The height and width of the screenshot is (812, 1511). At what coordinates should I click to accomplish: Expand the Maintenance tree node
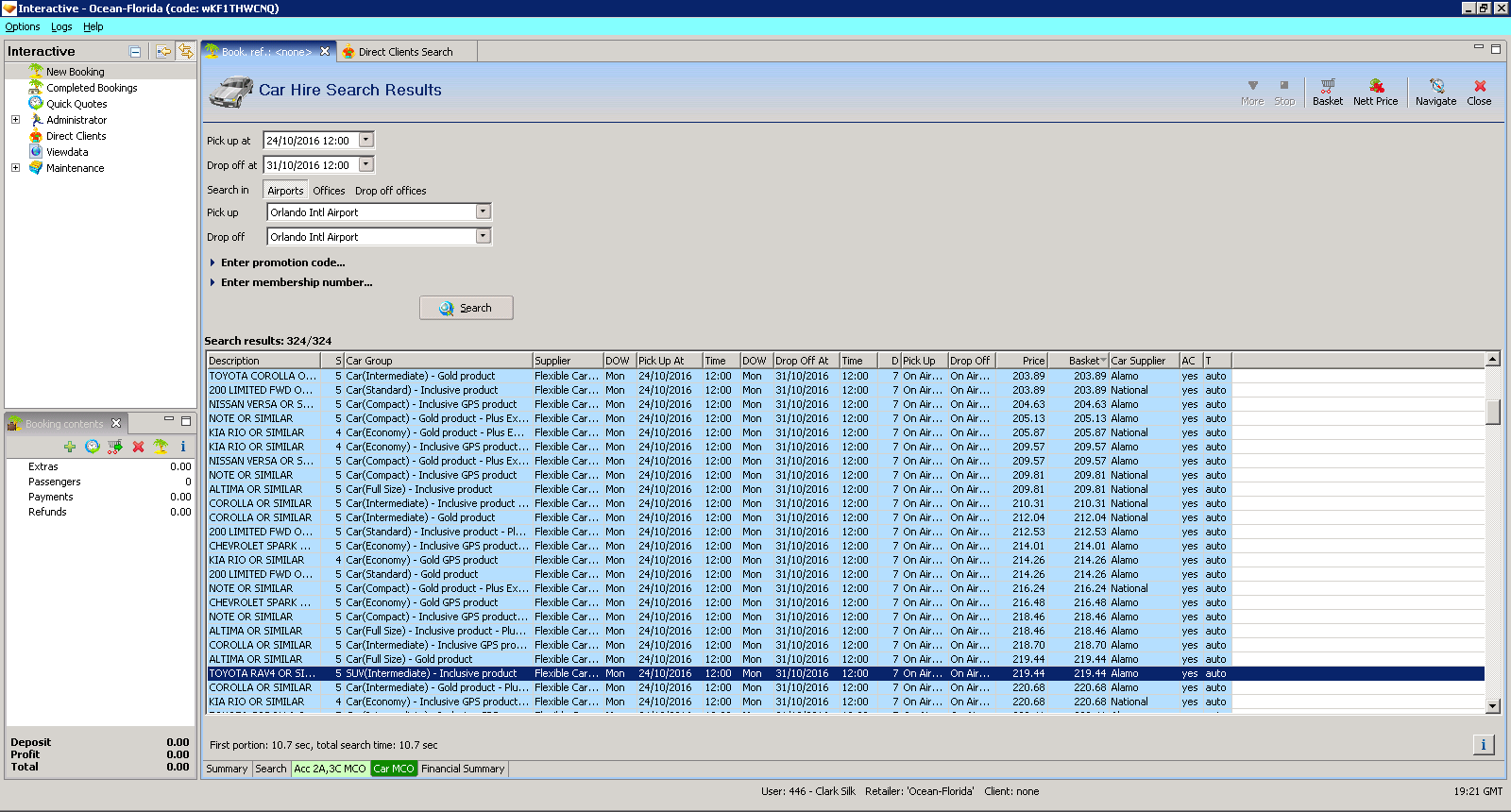tap(15, 168)
